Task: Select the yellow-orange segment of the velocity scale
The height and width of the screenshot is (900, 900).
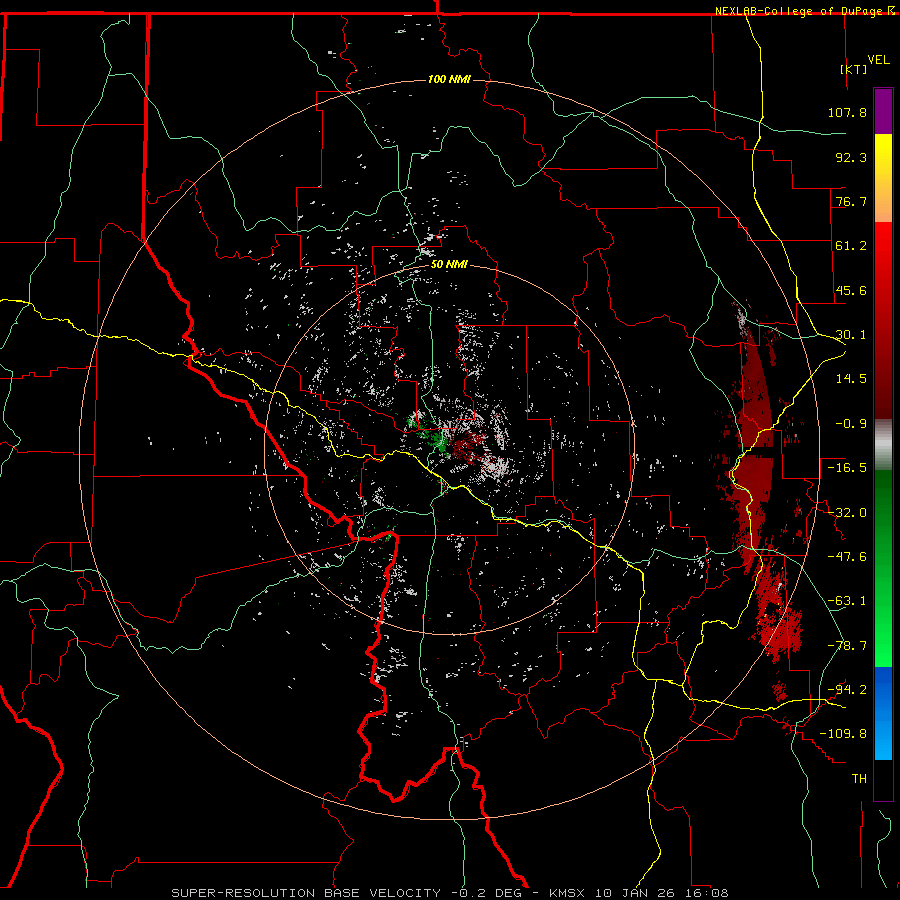Action: point(883,178)
